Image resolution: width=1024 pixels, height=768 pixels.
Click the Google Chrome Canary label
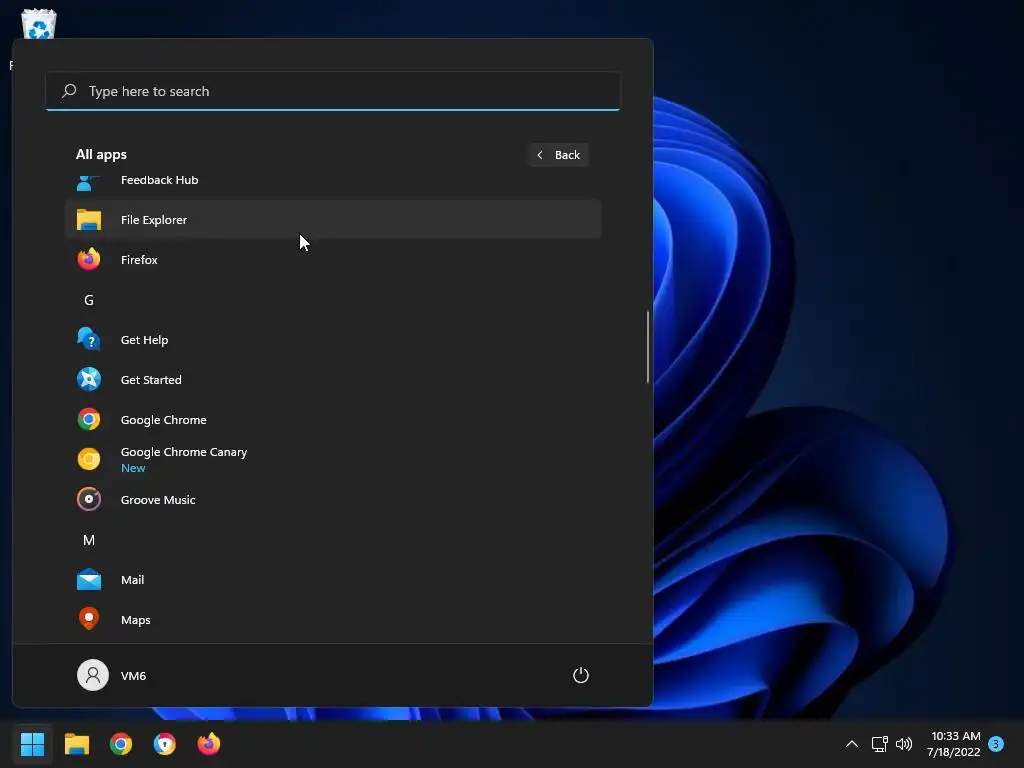[x=184, y=452]
